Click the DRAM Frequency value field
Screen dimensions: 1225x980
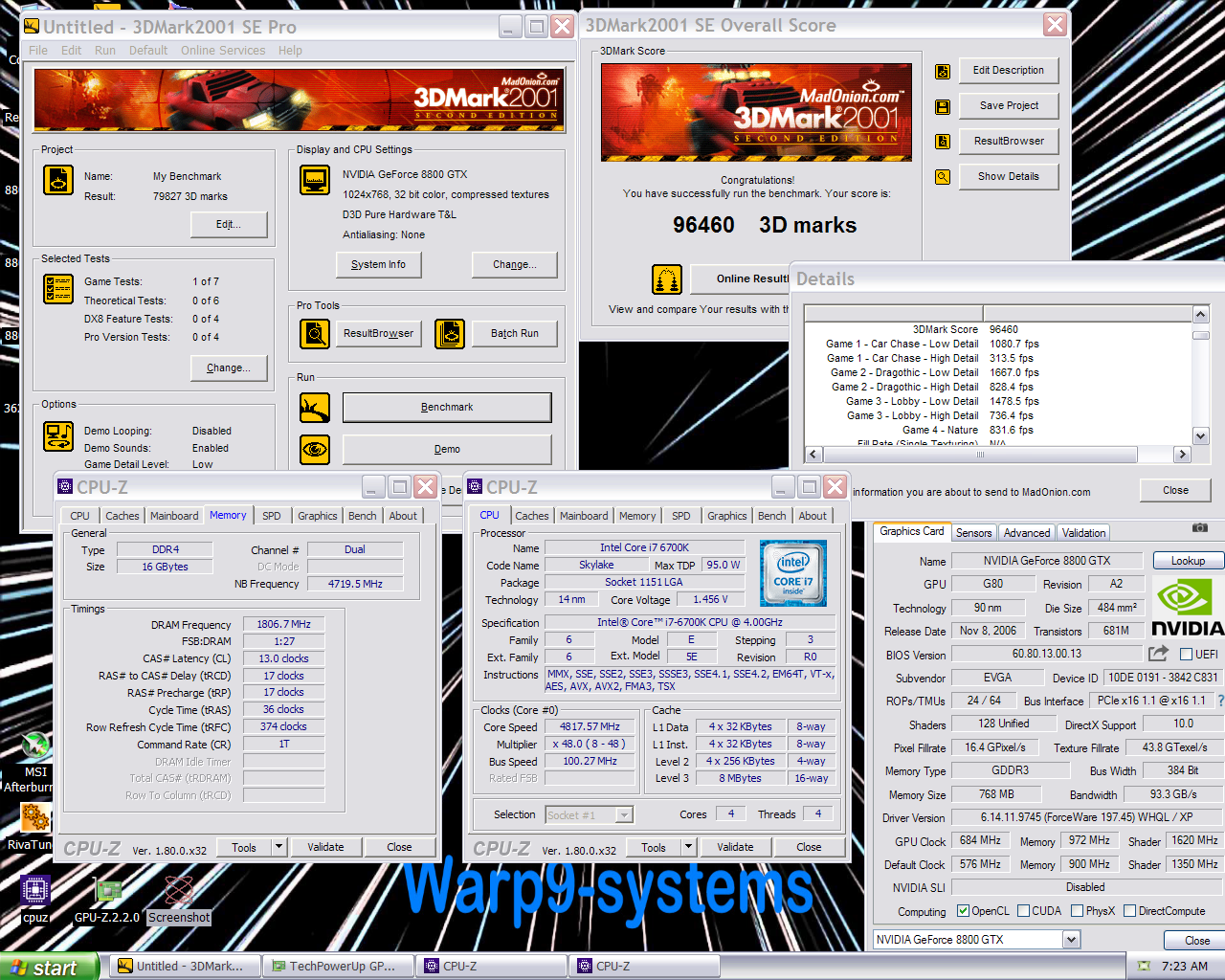pos(283,624)
